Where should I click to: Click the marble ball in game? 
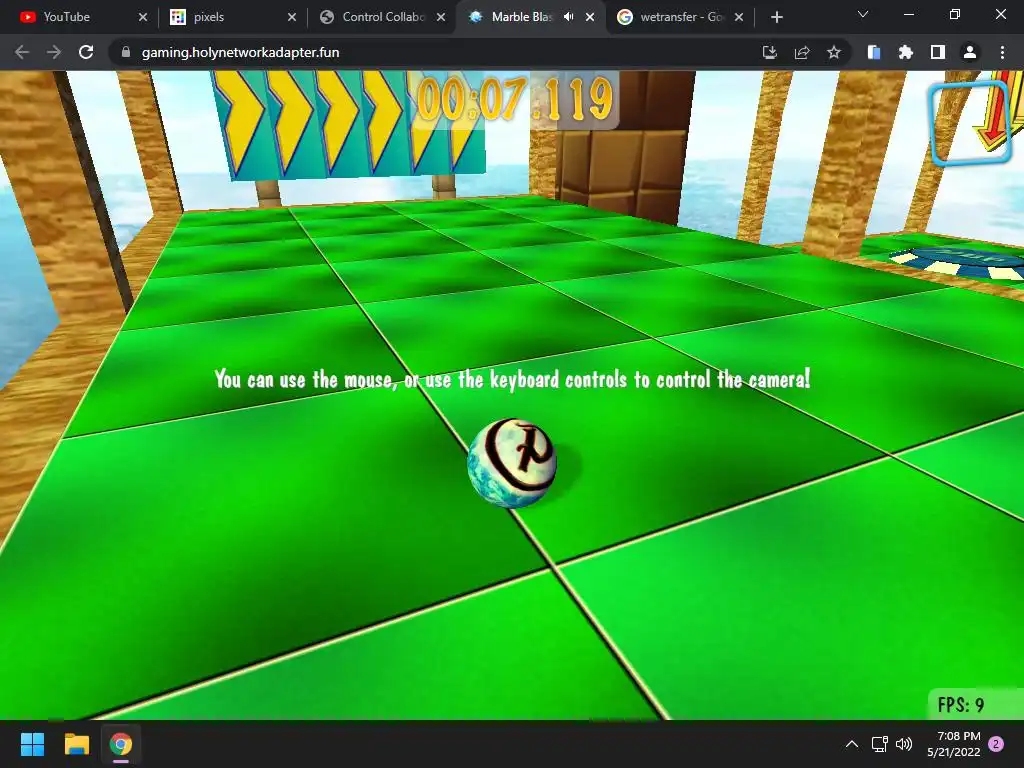point(512,462)
